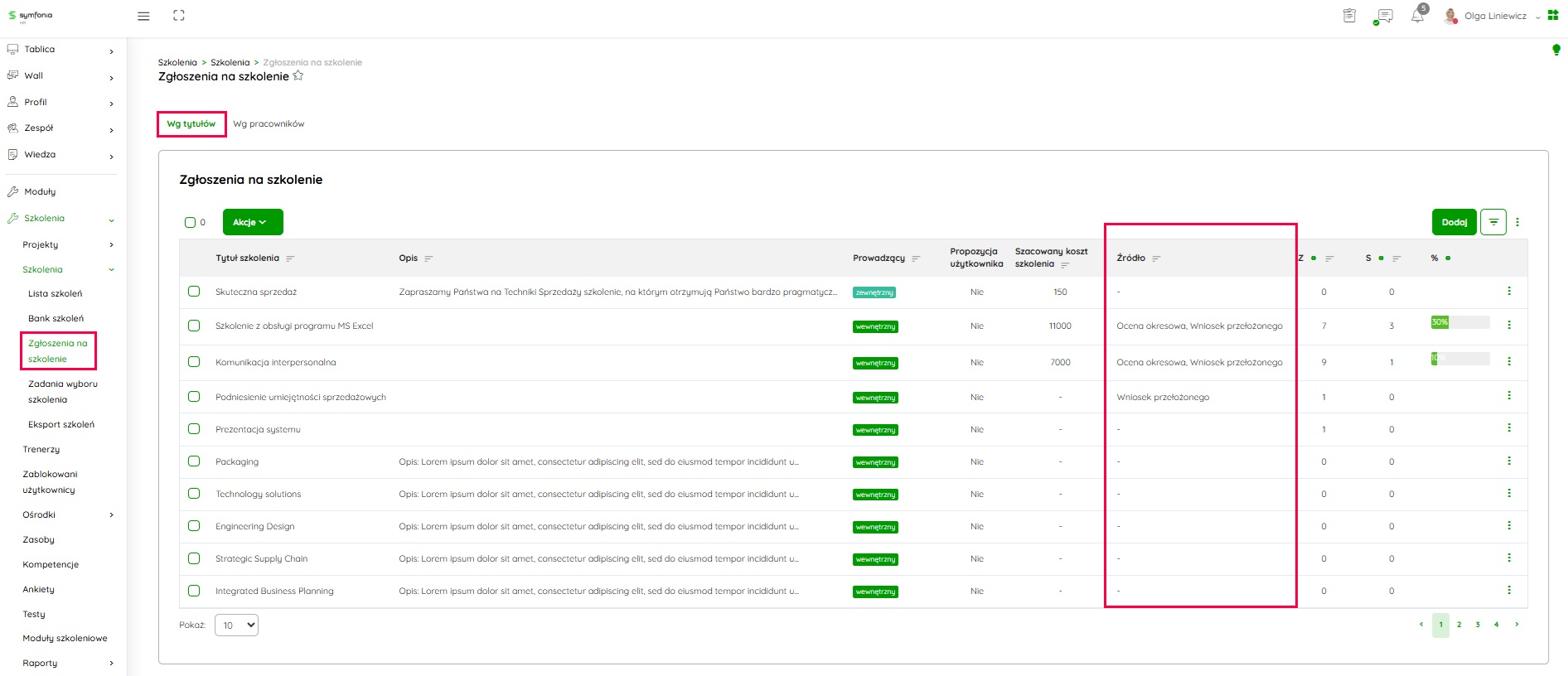This screenshot has width=1568, height=676.
Task: Select the Komunikacja interpersonalna row checkbox
Action: coord(194,362)
